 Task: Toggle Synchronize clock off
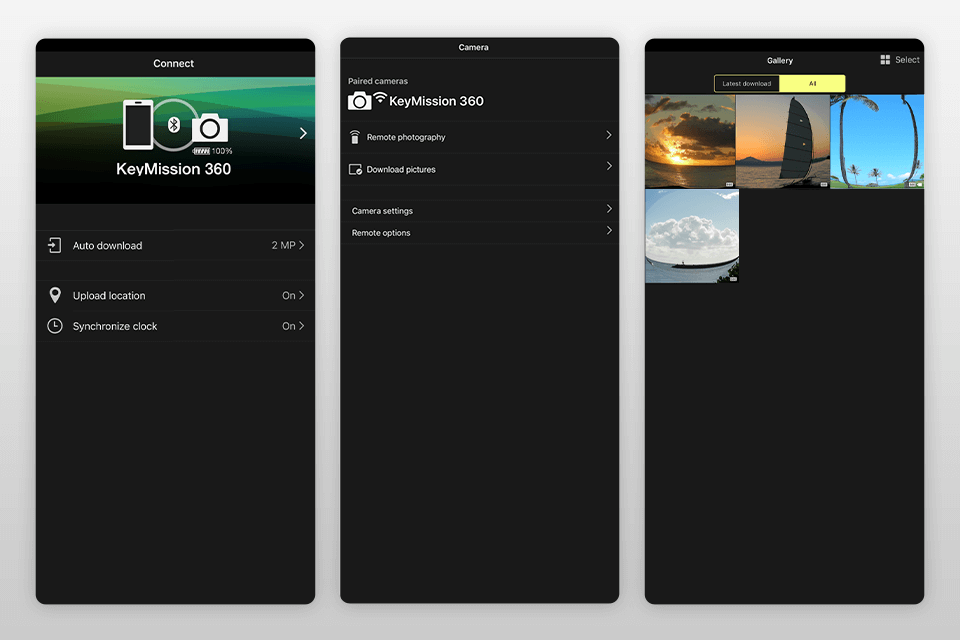(293, 325)
